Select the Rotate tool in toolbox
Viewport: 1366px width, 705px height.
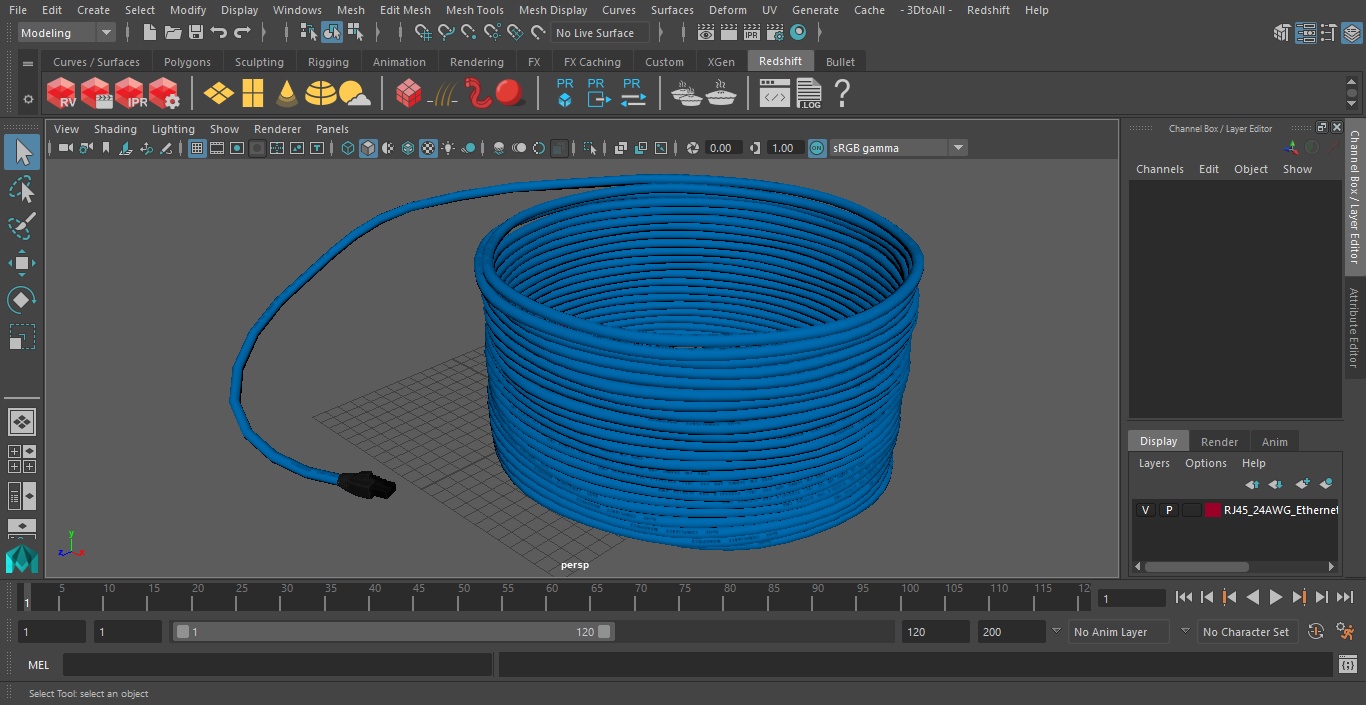tap(22, 300)
